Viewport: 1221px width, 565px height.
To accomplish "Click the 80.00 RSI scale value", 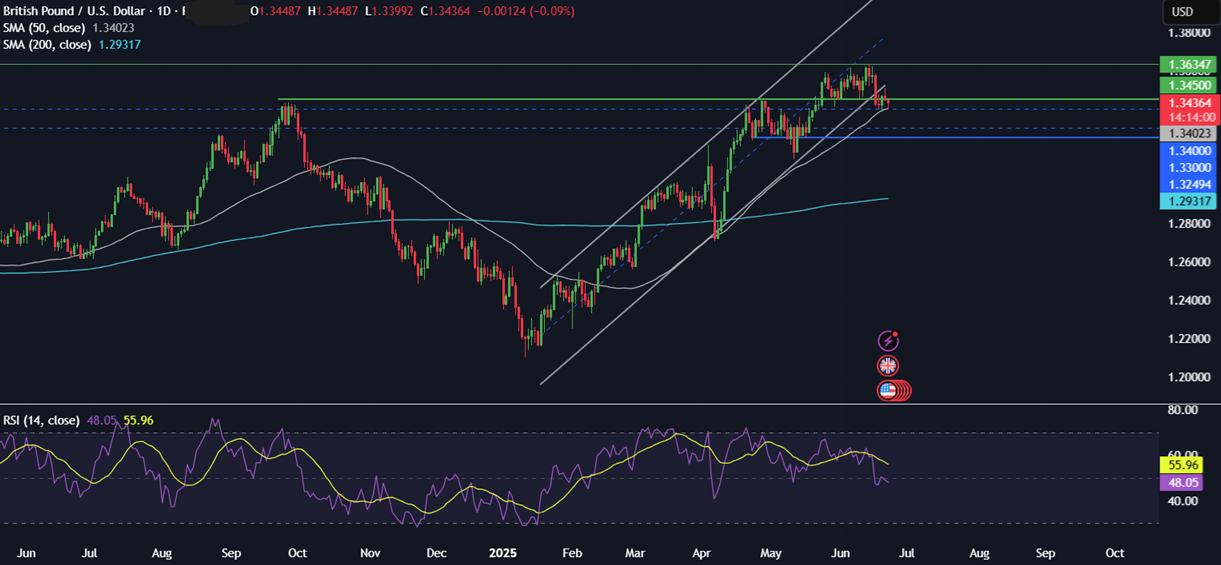I will pos(1183,410).
